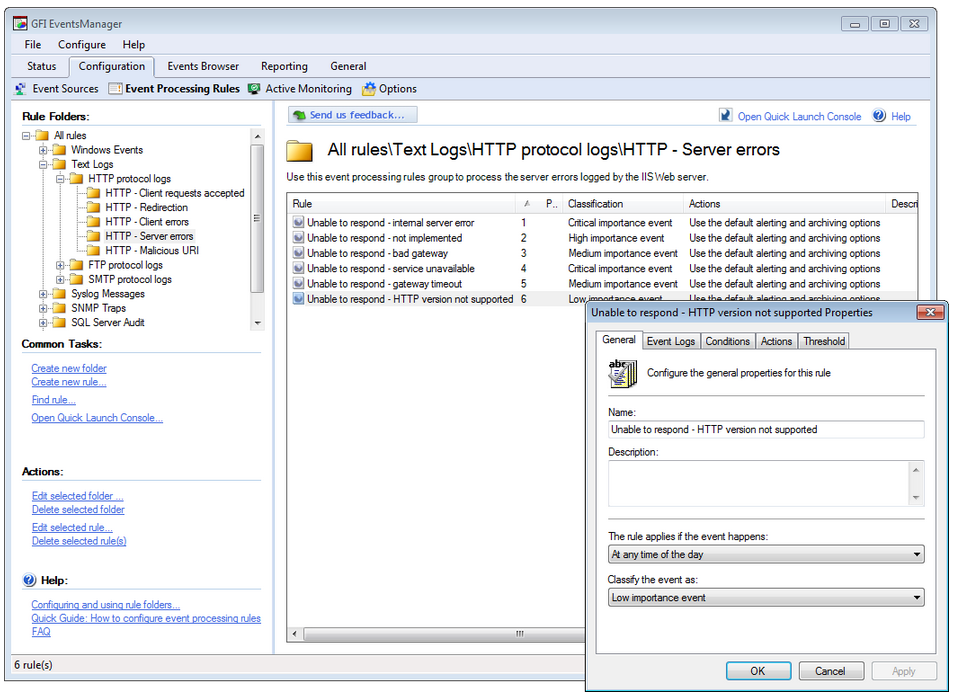Collapse the HTTP protocol logs node
953x695 pixels.
tap(60, 179)
